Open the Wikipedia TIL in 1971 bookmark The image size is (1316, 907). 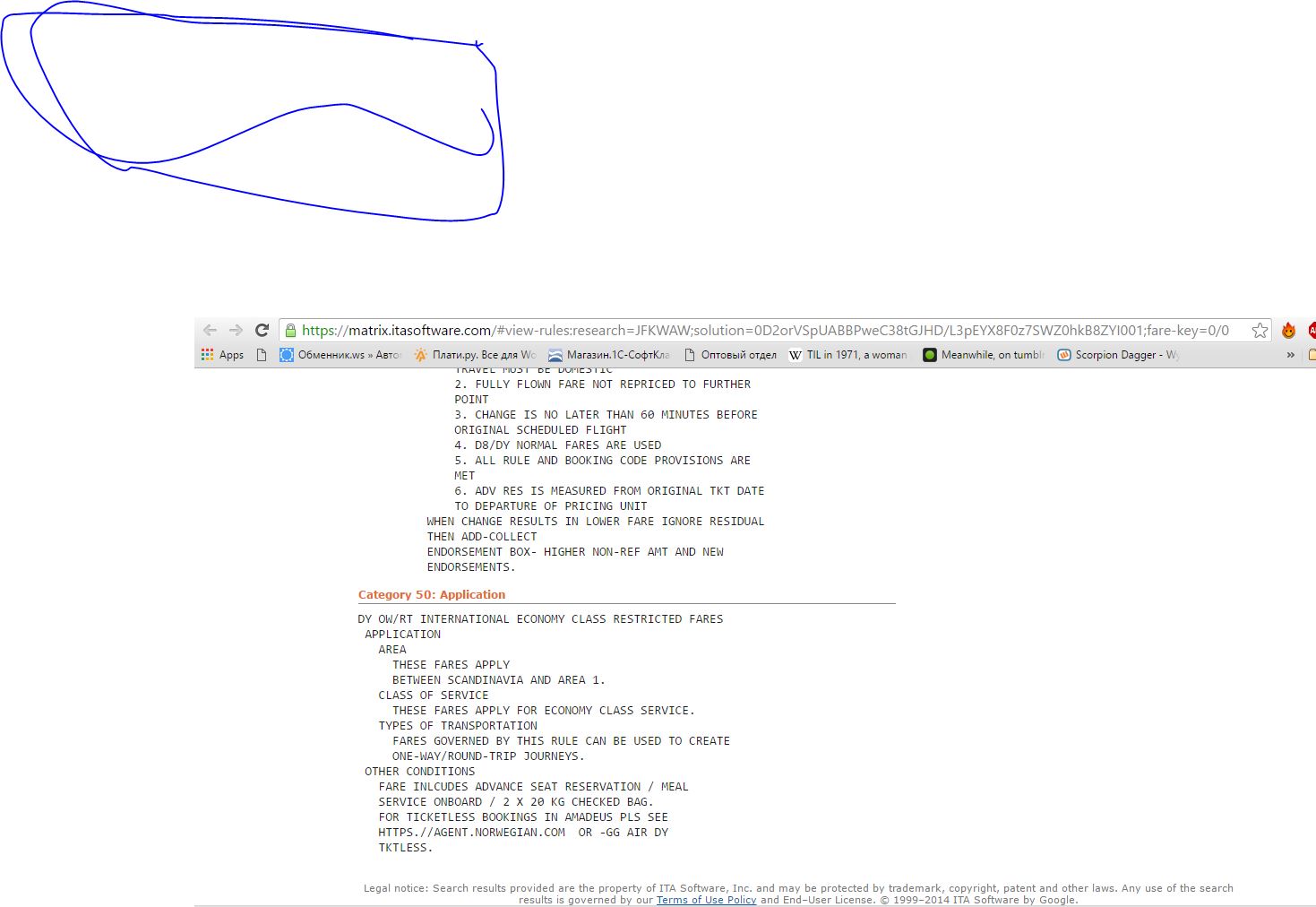847,355
